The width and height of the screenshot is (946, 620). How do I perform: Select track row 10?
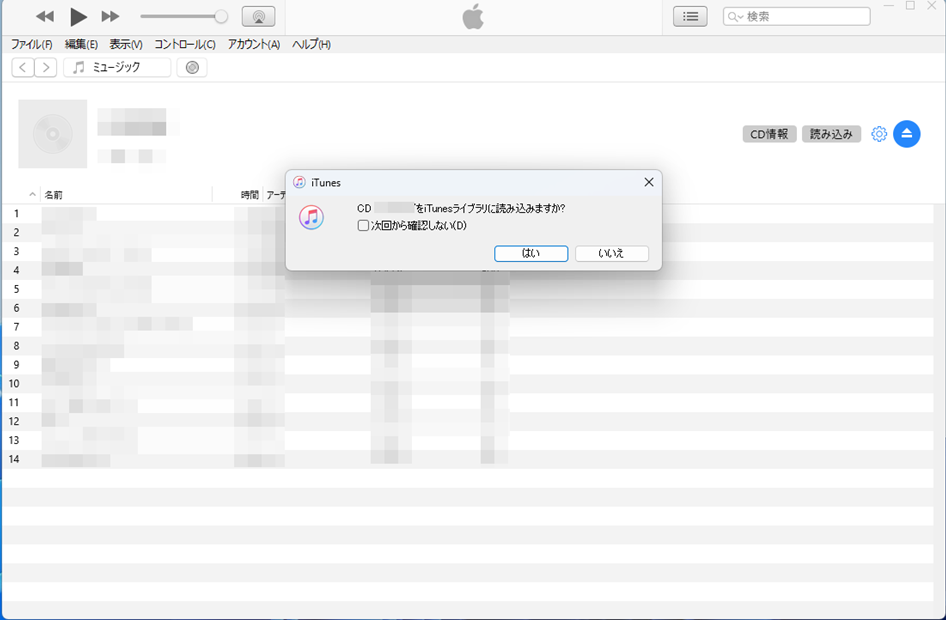coord(468,383)
